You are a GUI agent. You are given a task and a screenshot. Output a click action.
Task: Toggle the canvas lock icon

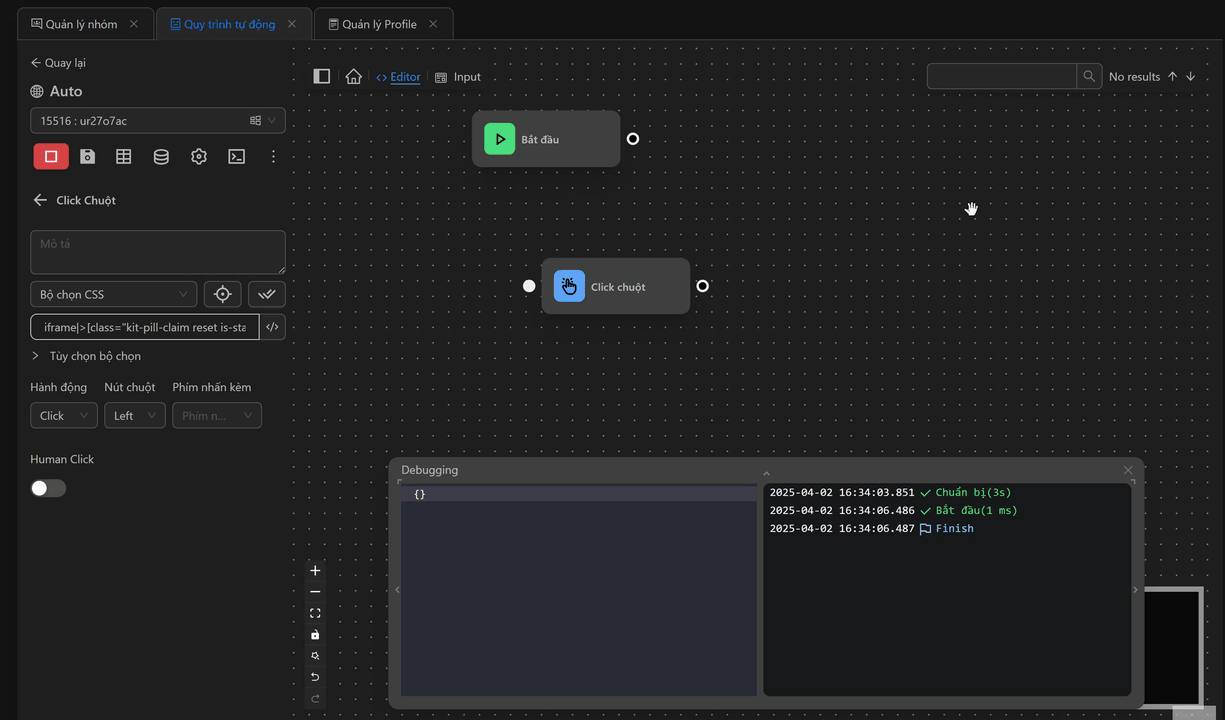coord(315,635)
